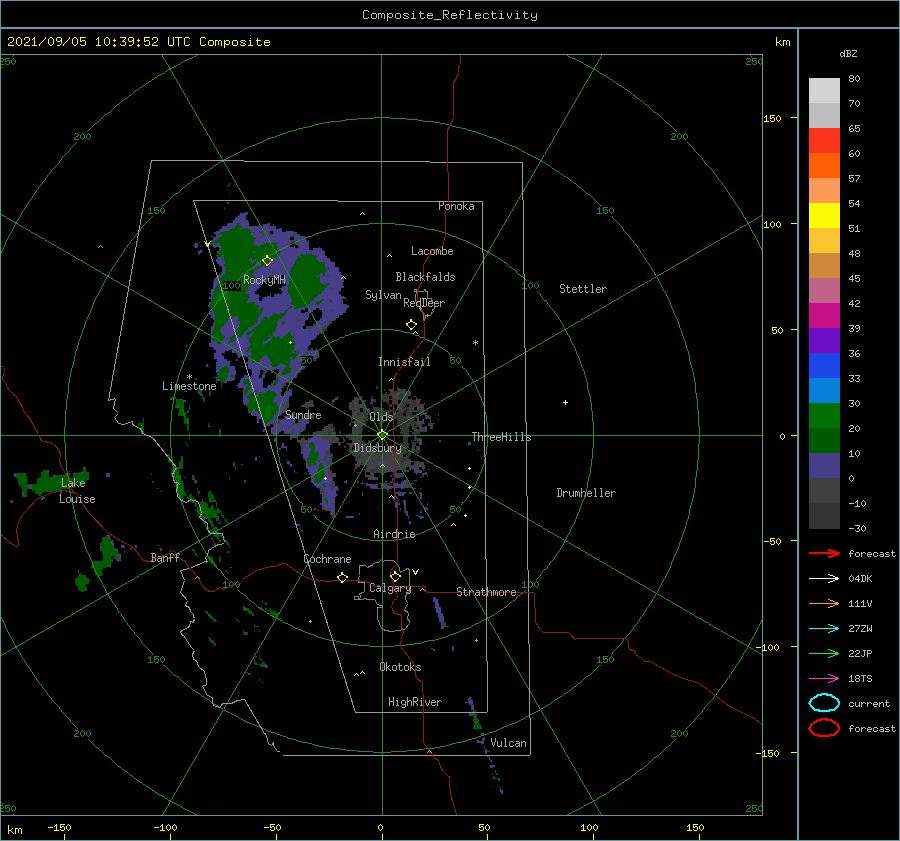This screenshot has height=841, width=900.
Task: Click the Ponoka town label
Action: coord(456,206)
